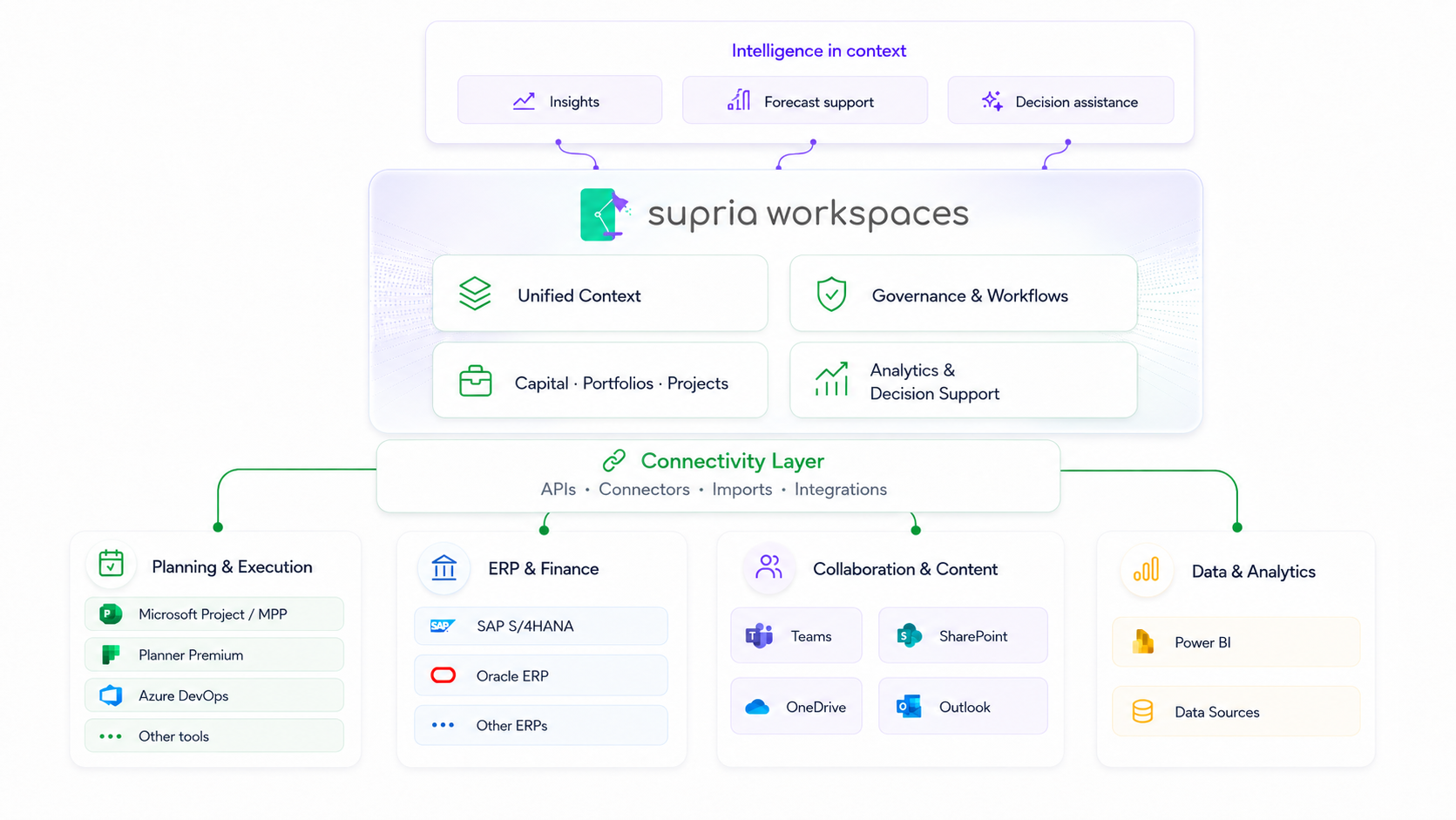
Task: Select the Decision assistance card label
Action: tap(1077, 102)
